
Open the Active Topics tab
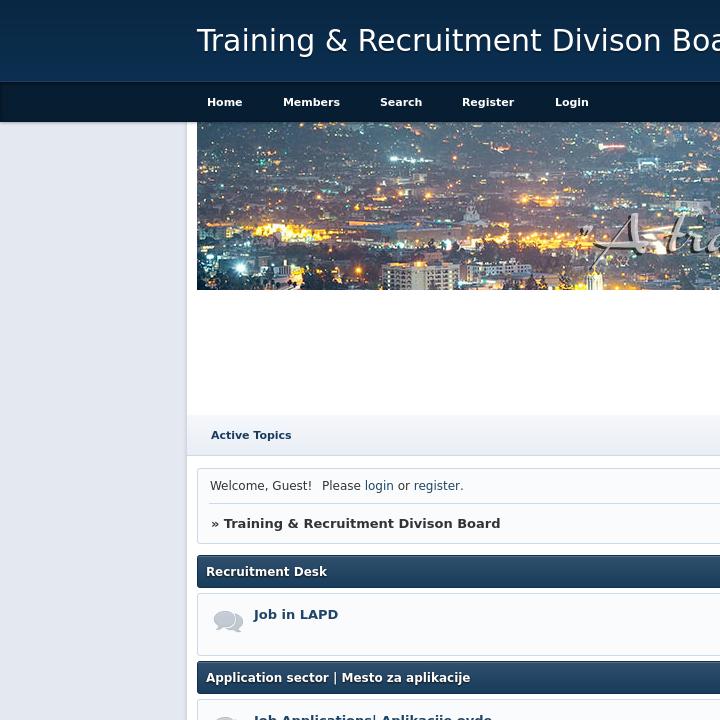tap(251, 435)
